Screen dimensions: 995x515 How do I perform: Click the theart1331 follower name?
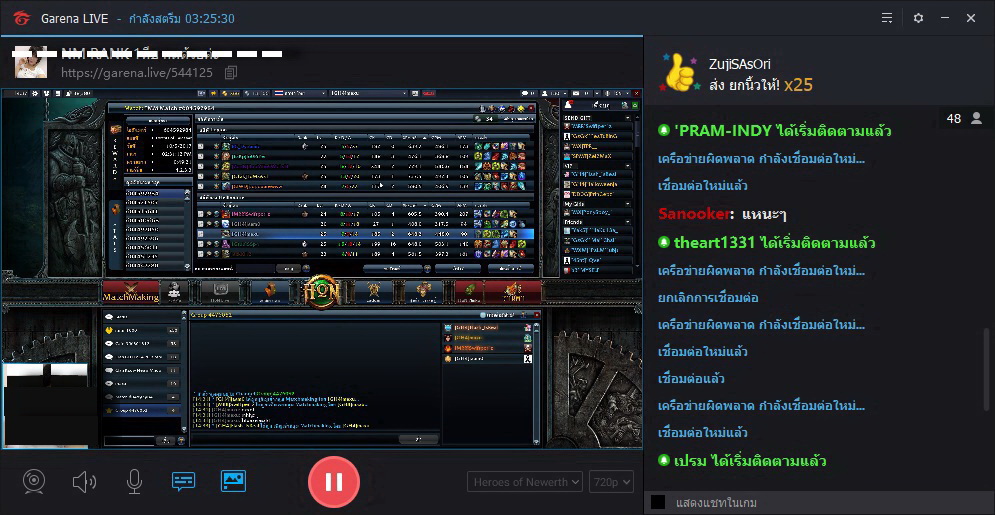tap(714, 242)
